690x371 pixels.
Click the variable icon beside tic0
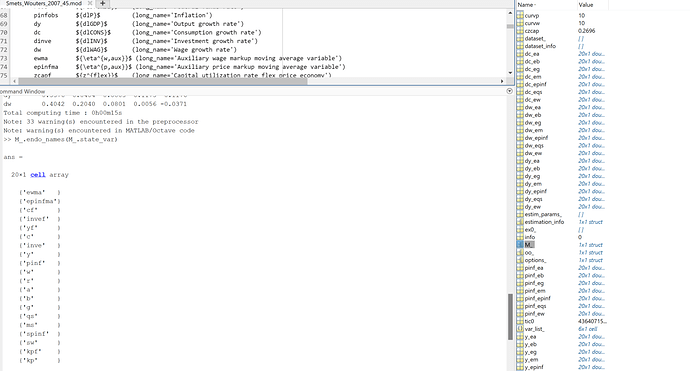tap(520, 321)
